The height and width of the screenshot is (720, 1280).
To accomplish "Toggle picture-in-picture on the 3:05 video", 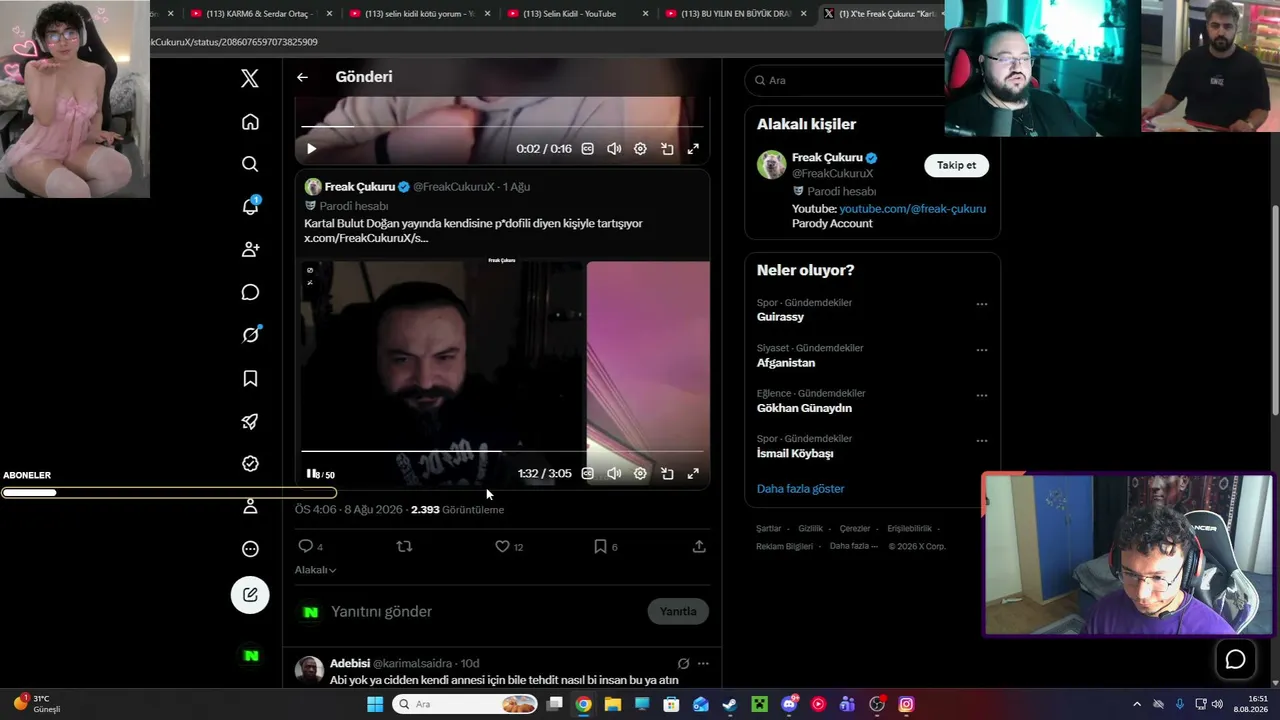I will pyautogui.click(x=667, y=473).
